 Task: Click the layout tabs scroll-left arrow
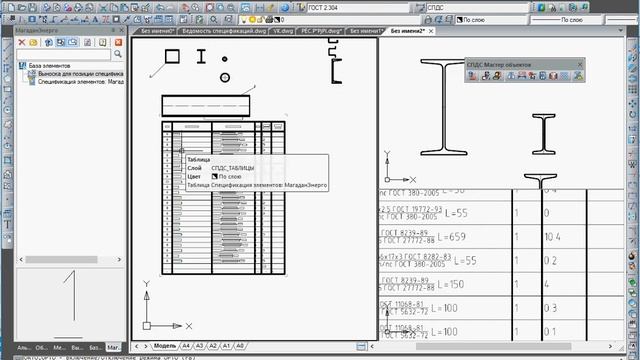[136, 346]
